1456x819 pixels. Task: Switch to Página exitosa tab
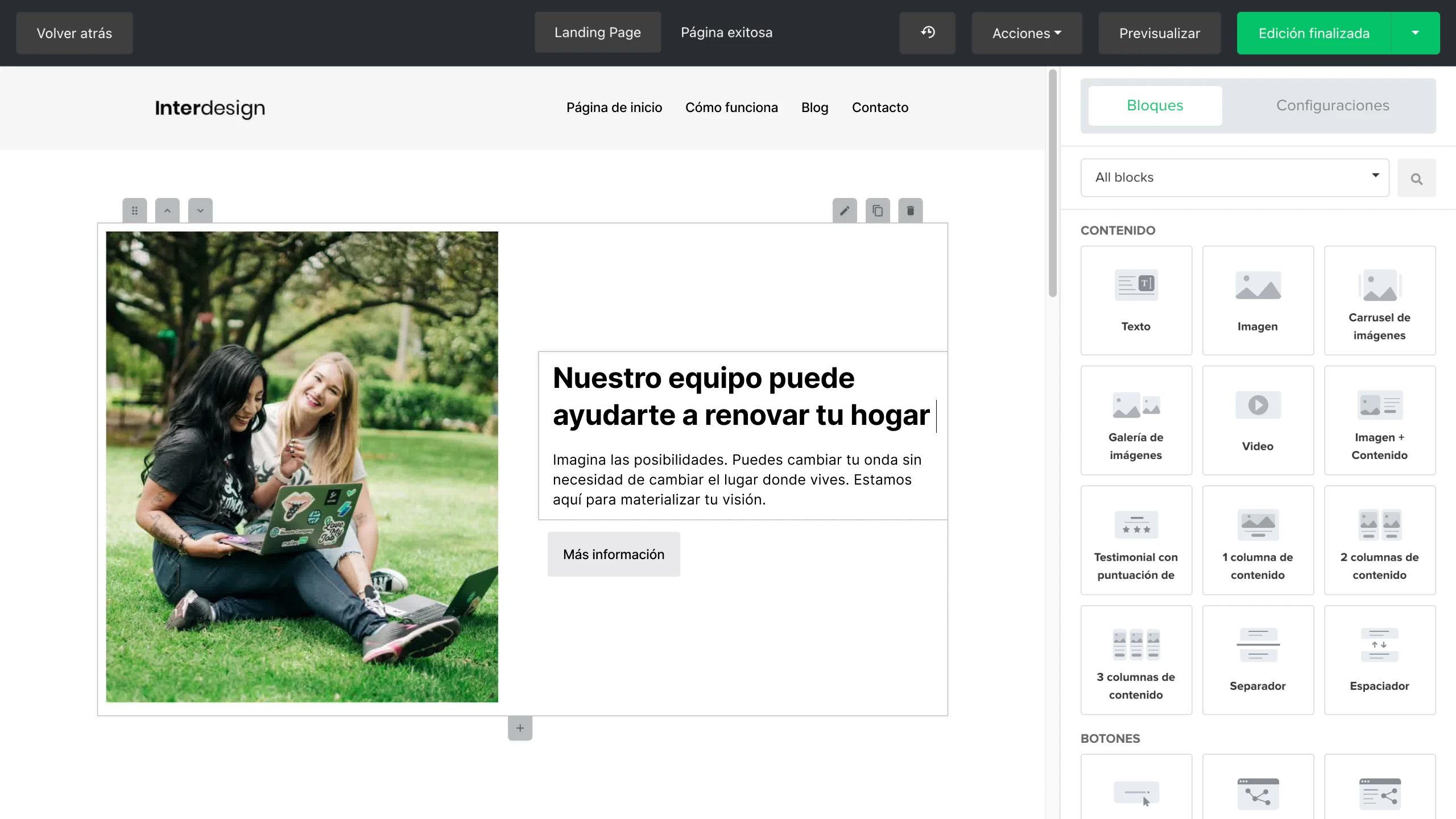click(x=726, y=33)
